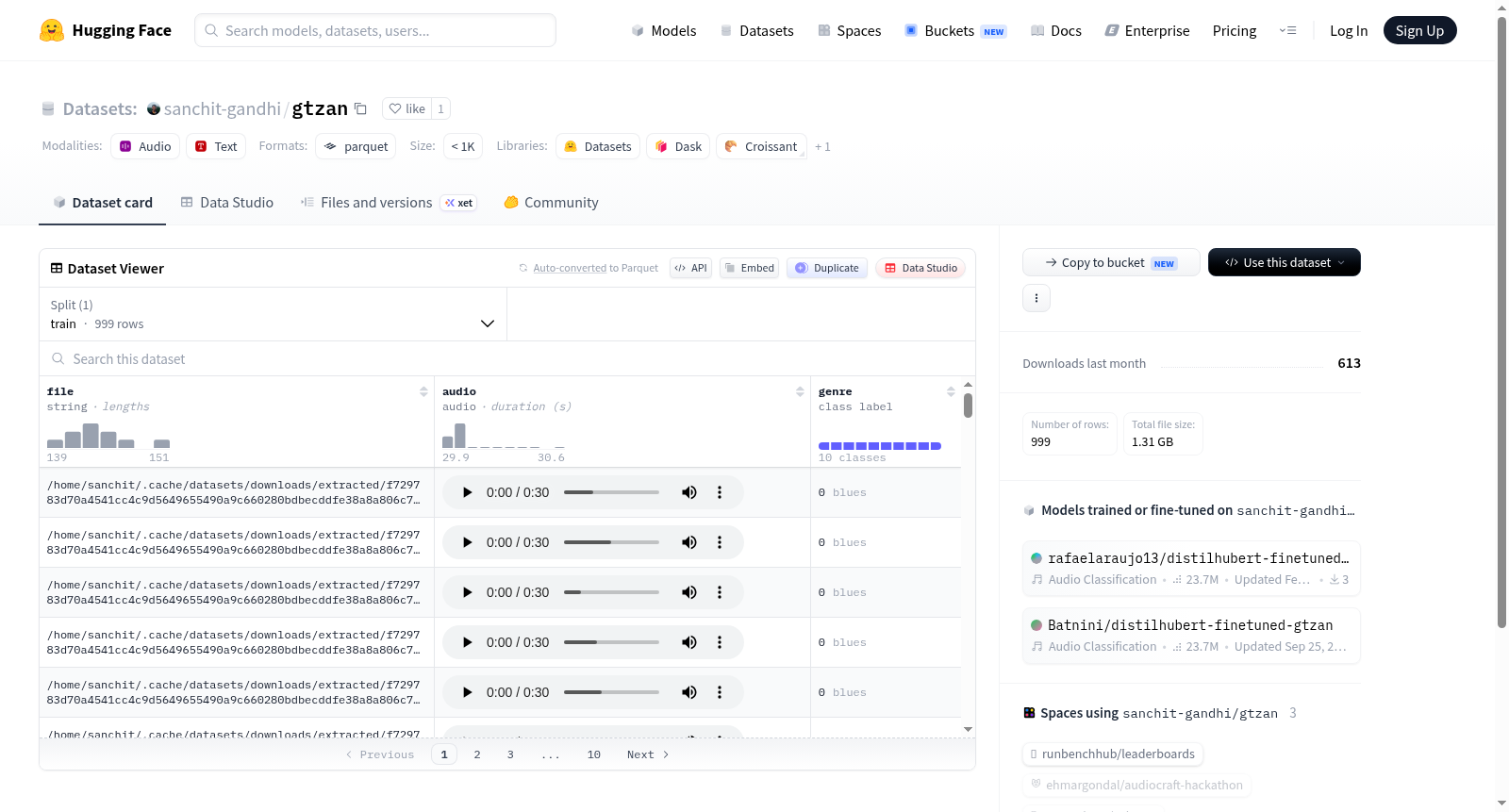Mute audio in the second row player
Screen dimensions: 1509x812
(x=689, y=542)
